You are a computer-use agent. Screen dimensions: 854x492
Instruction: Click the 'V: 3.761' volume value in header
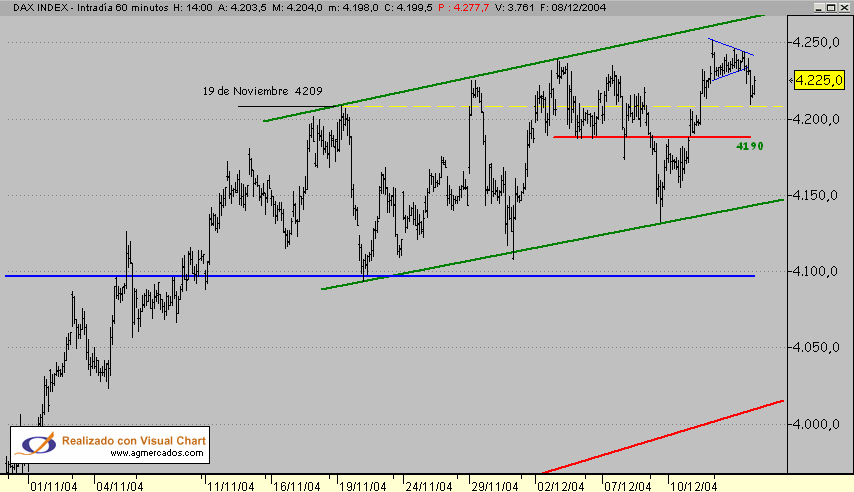(x=514, y=8)
